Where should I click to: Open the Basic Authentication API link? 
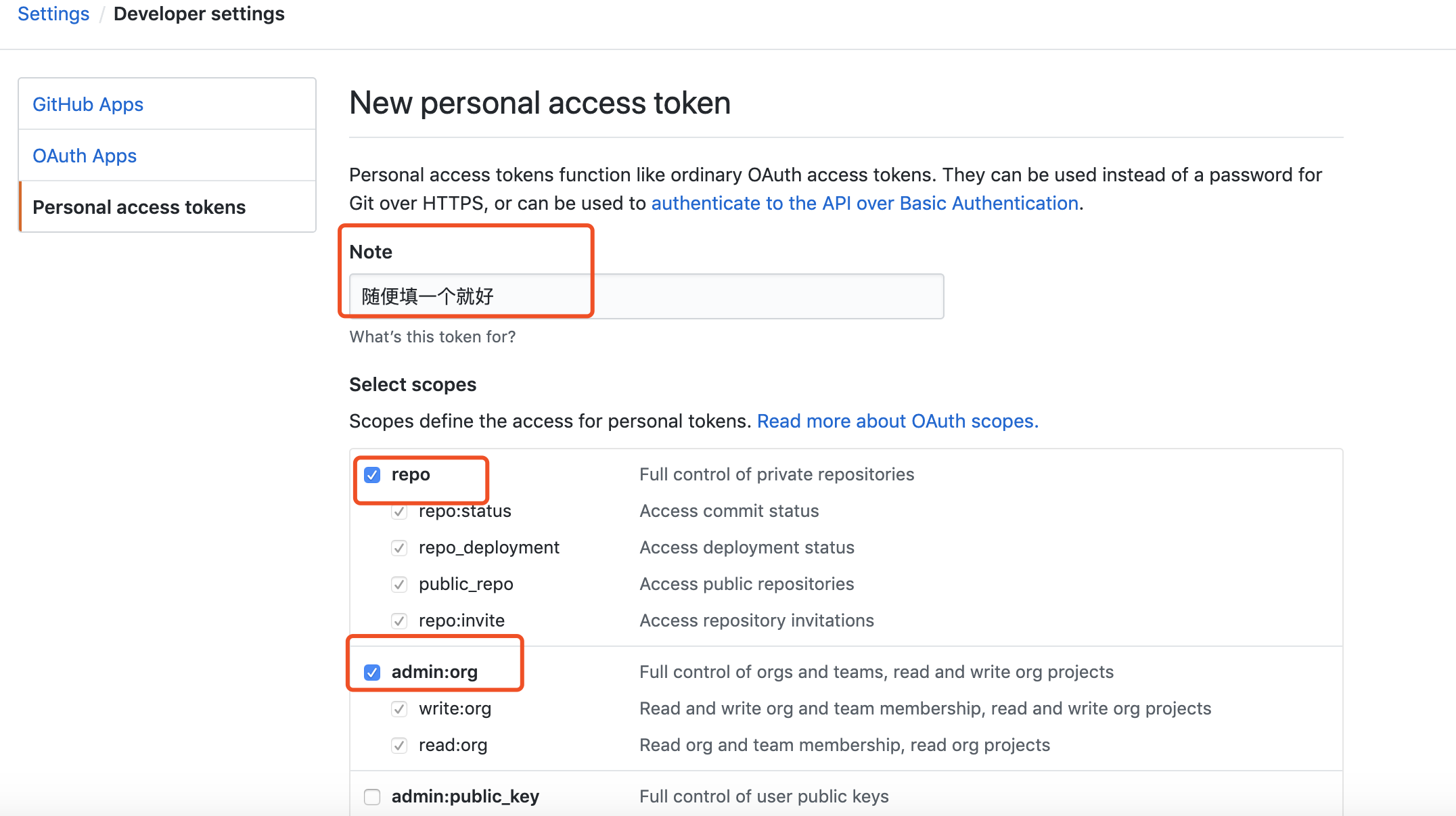pyautogui.click(x=864, y=203)
